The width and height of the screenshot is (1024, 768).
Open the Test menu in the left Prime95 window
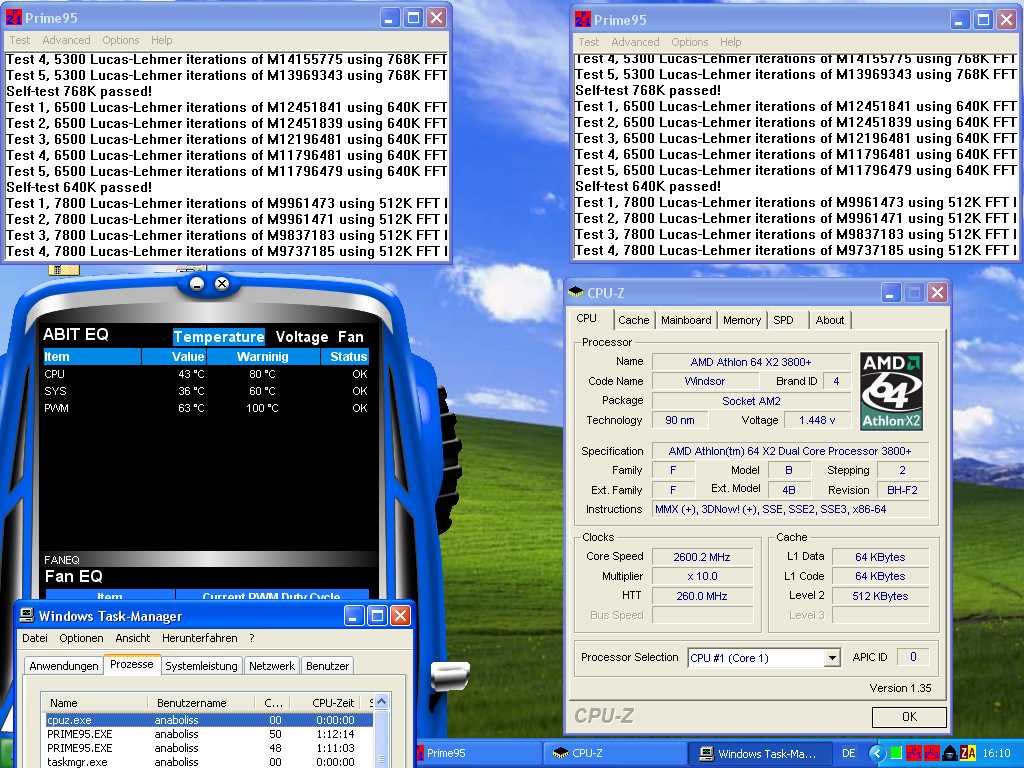(20, 40)
